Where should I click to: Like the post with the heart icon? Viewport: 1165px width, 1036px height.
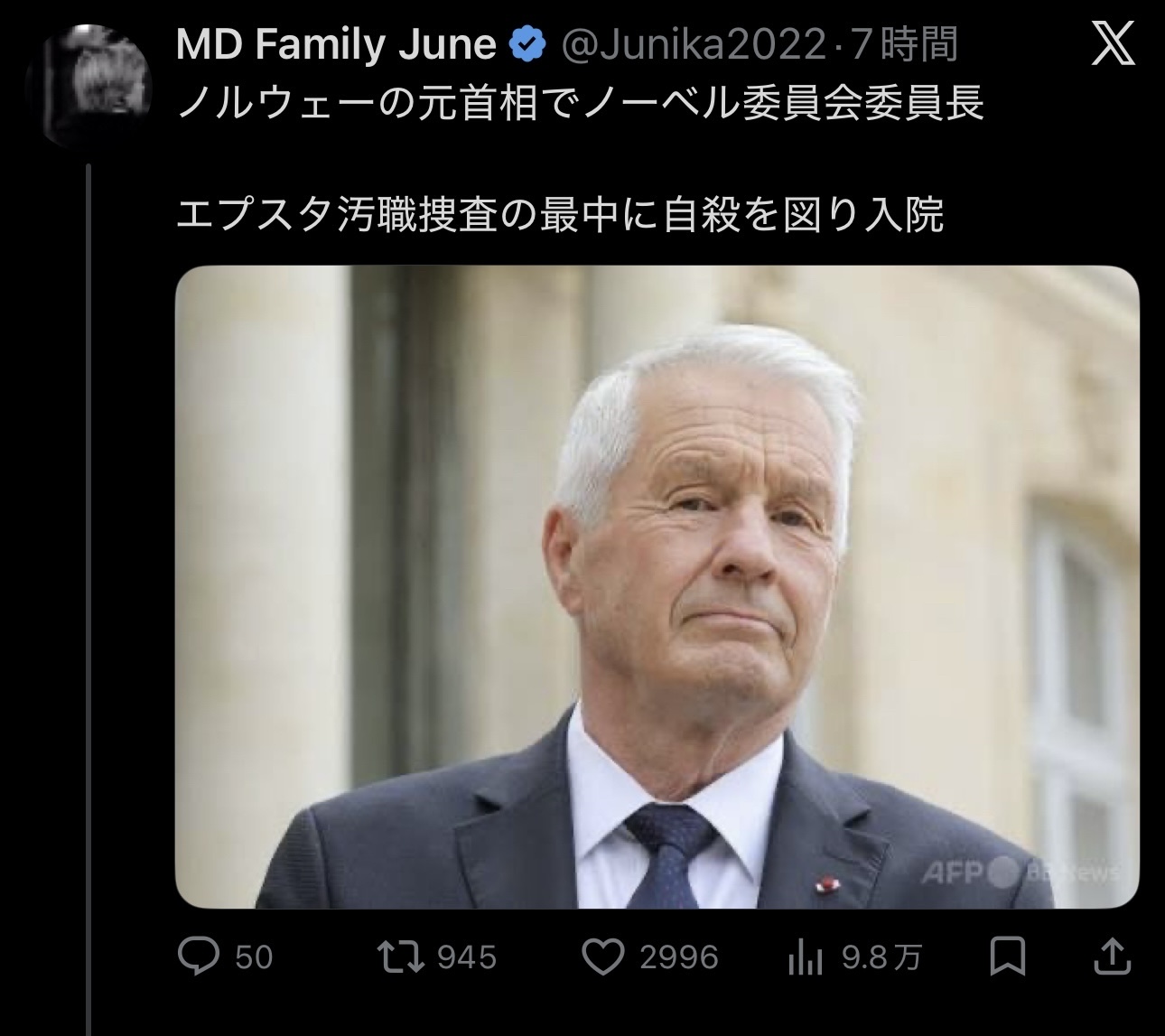pos(603,957)
